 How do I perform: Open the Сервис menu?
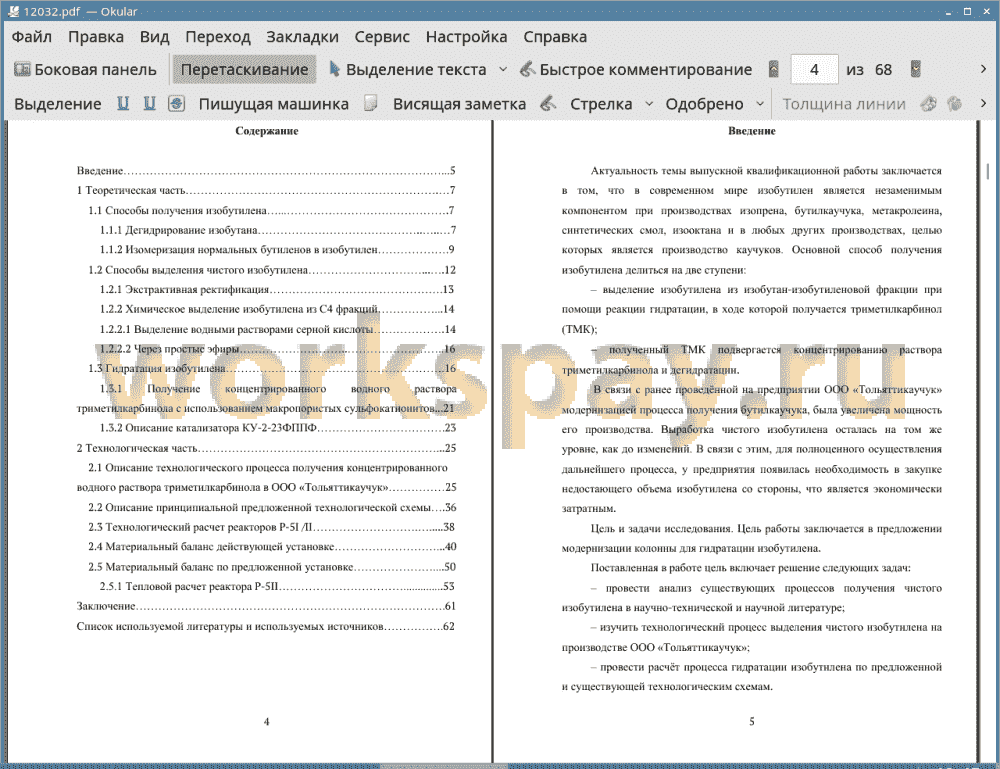click(x=382, y=37)
